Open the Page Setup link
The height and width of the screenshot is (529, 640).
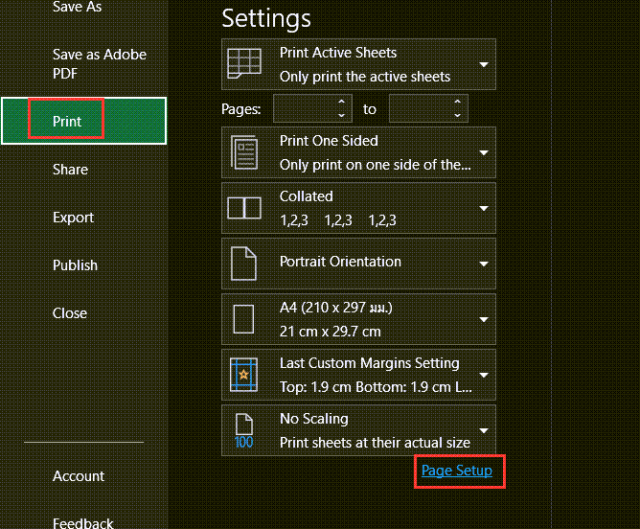457,471
